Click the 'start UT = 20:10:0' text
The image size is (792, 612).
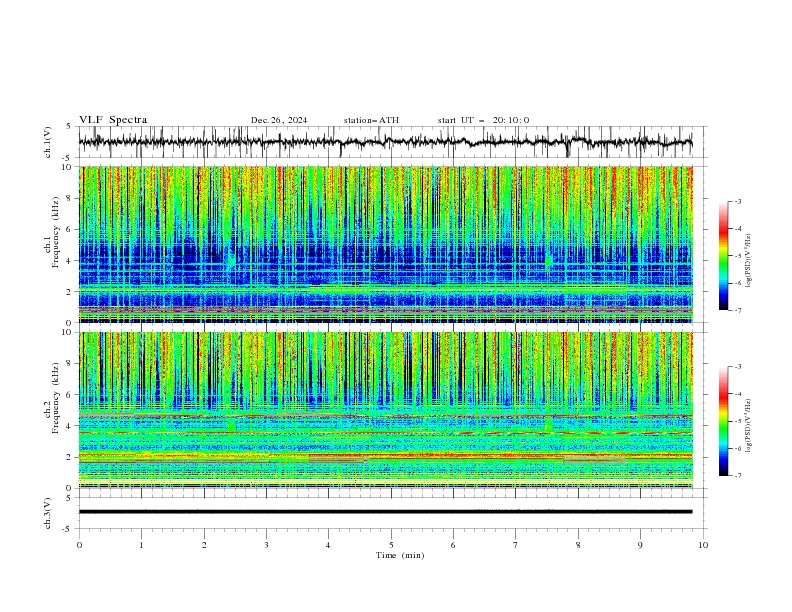click(483, 120)
